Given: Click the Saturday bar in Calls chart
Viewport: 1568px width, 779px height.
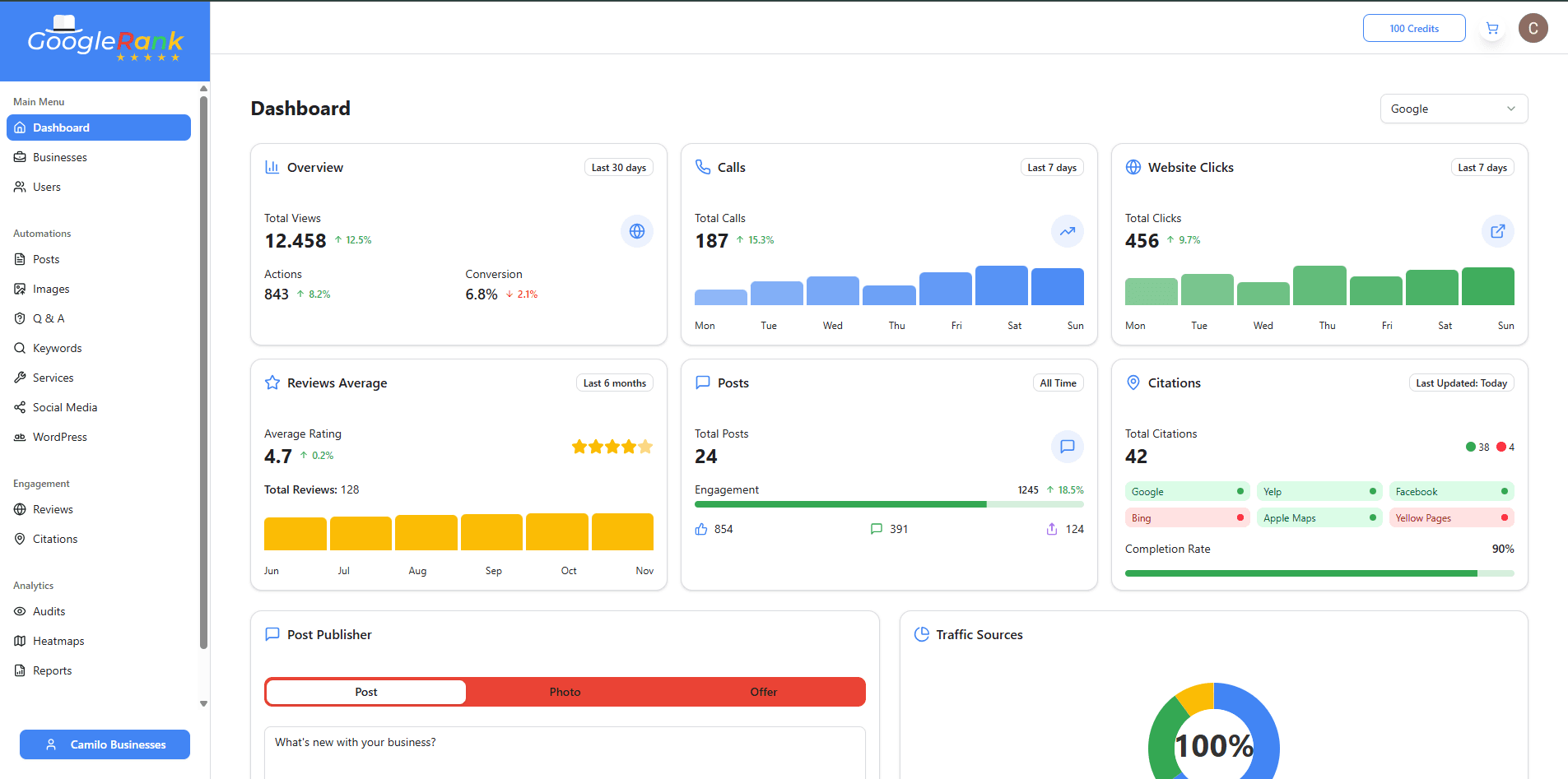Looking at the screenshot, I should (1002, 285).
